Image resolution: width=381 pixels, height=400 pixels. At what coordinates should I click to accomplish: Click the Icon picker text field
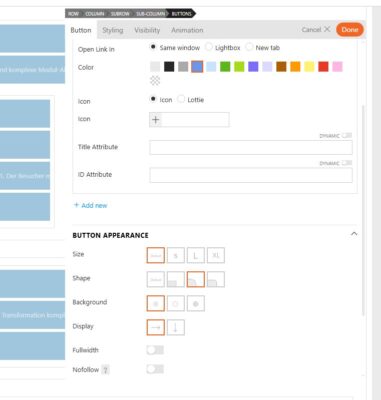tap(195, 120)
